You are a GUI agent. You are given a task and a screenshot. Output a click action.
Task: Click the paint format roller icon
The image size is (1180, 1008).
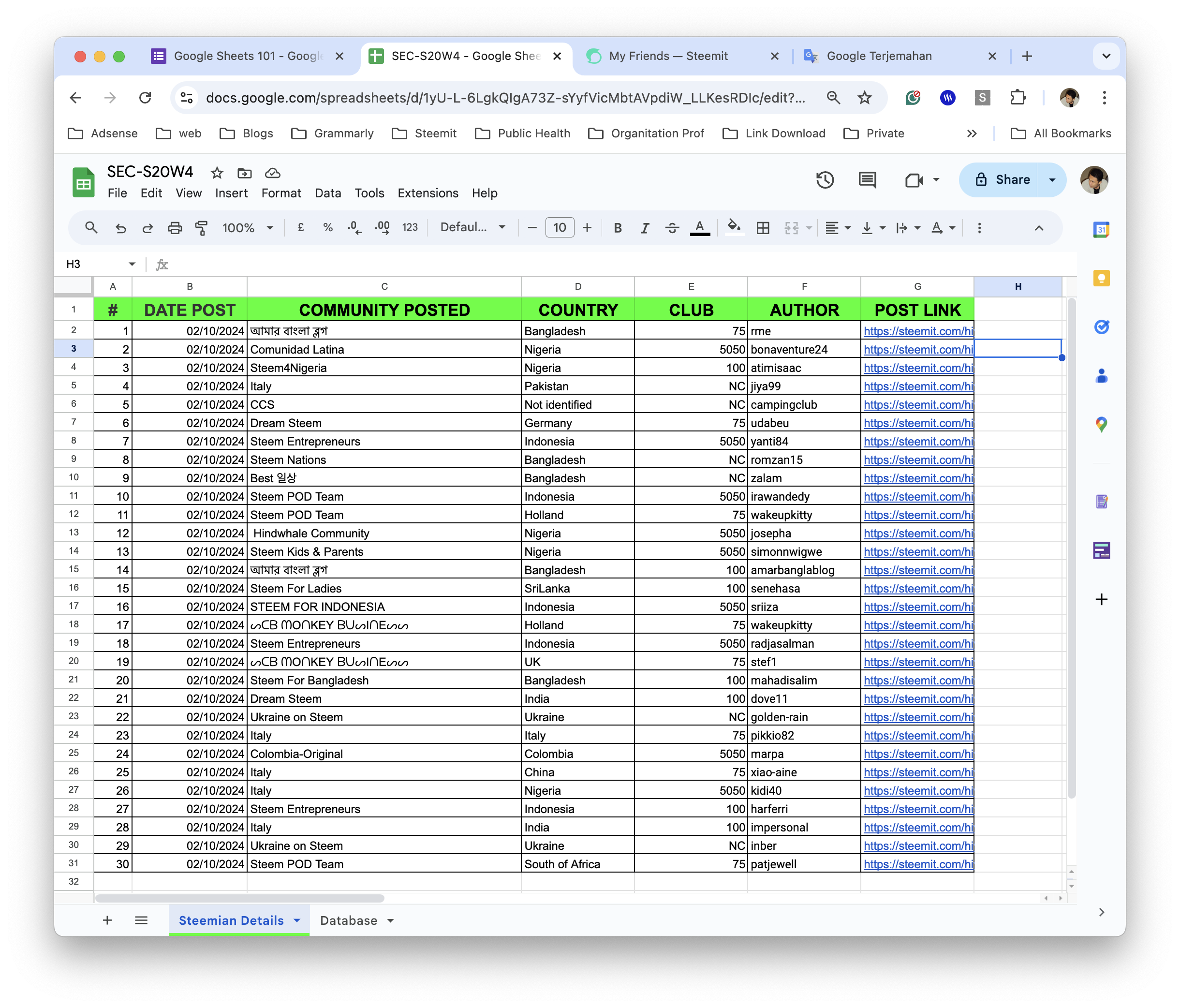(x=202, y=228)
